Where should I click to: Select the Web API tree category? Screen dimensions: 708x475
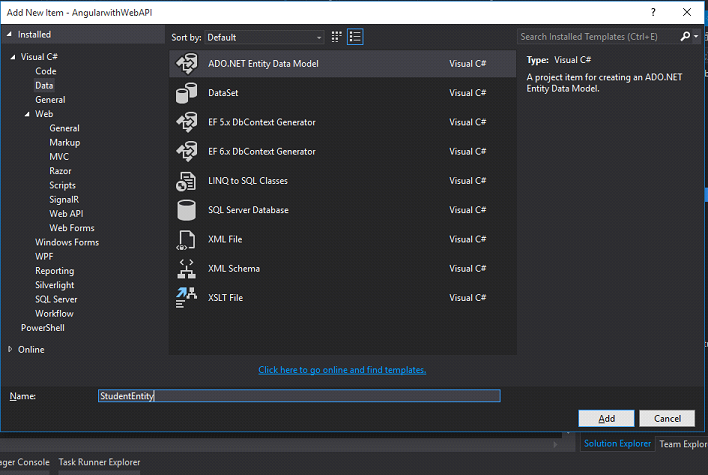(66, 214)
